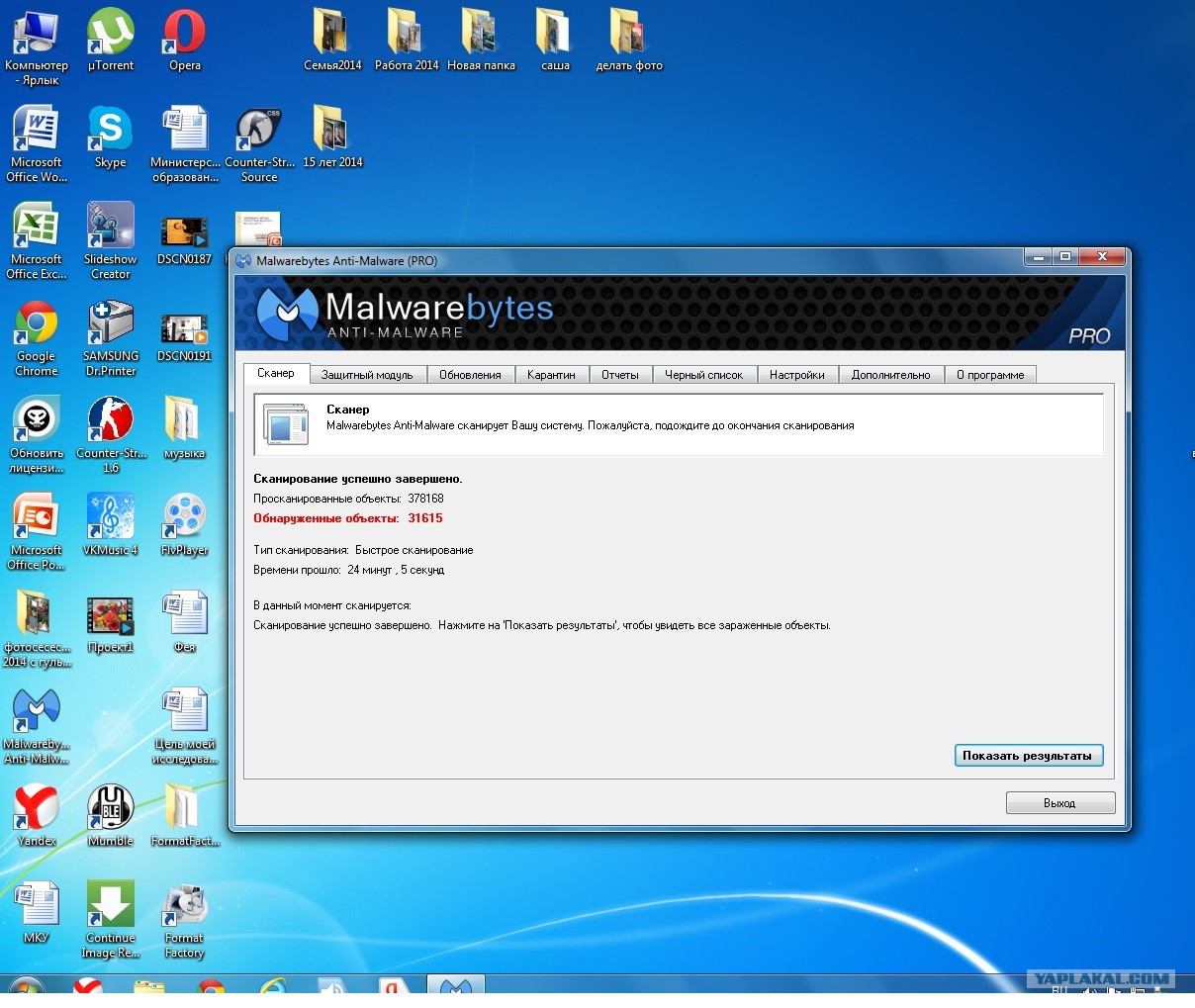Screen dimensions: 1195x1008
Task: Launch FlvPlayer from the desktop
Action: (184, 524)
